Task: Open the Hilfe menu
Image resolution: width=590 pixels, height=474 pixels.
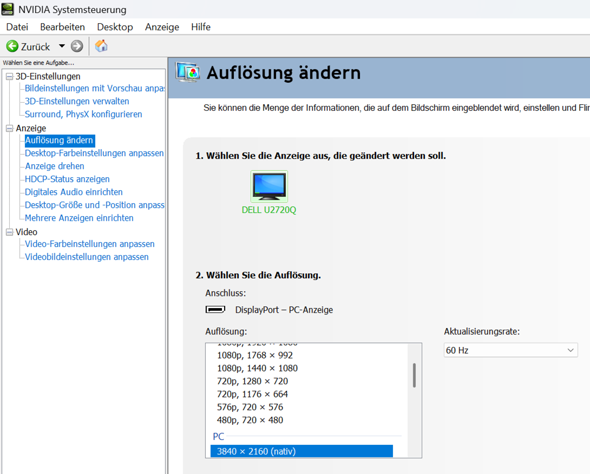Action: pos(201,27)
